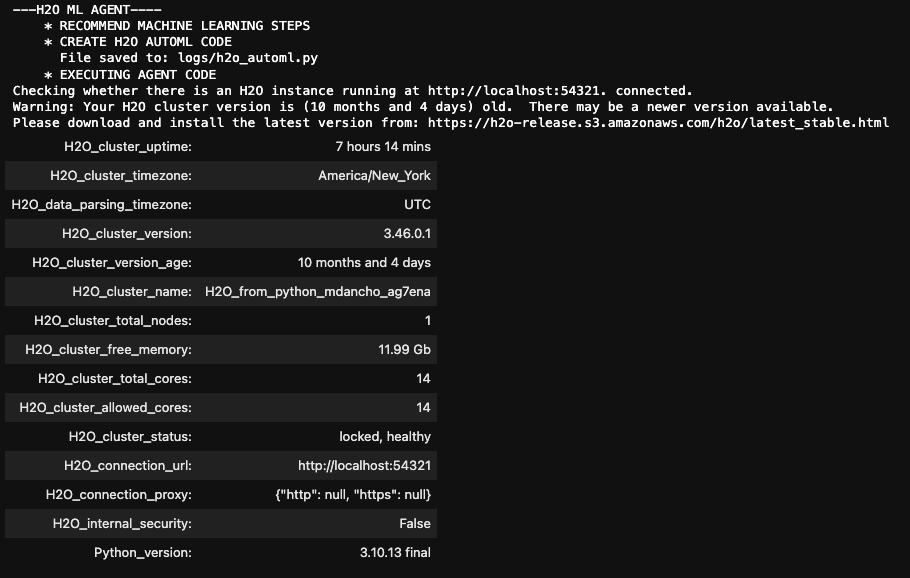Click the total cores value 14

423,379
